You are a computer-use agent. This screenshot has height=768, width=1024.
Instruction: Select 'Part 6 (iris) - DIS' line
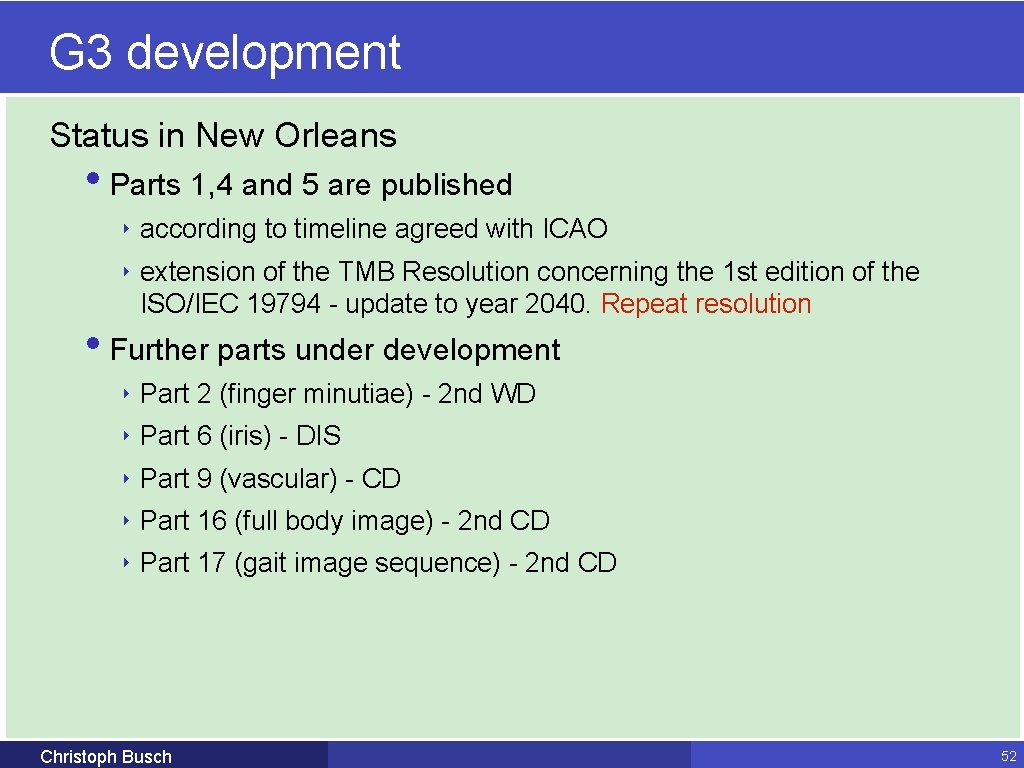(x=240, y=436)
